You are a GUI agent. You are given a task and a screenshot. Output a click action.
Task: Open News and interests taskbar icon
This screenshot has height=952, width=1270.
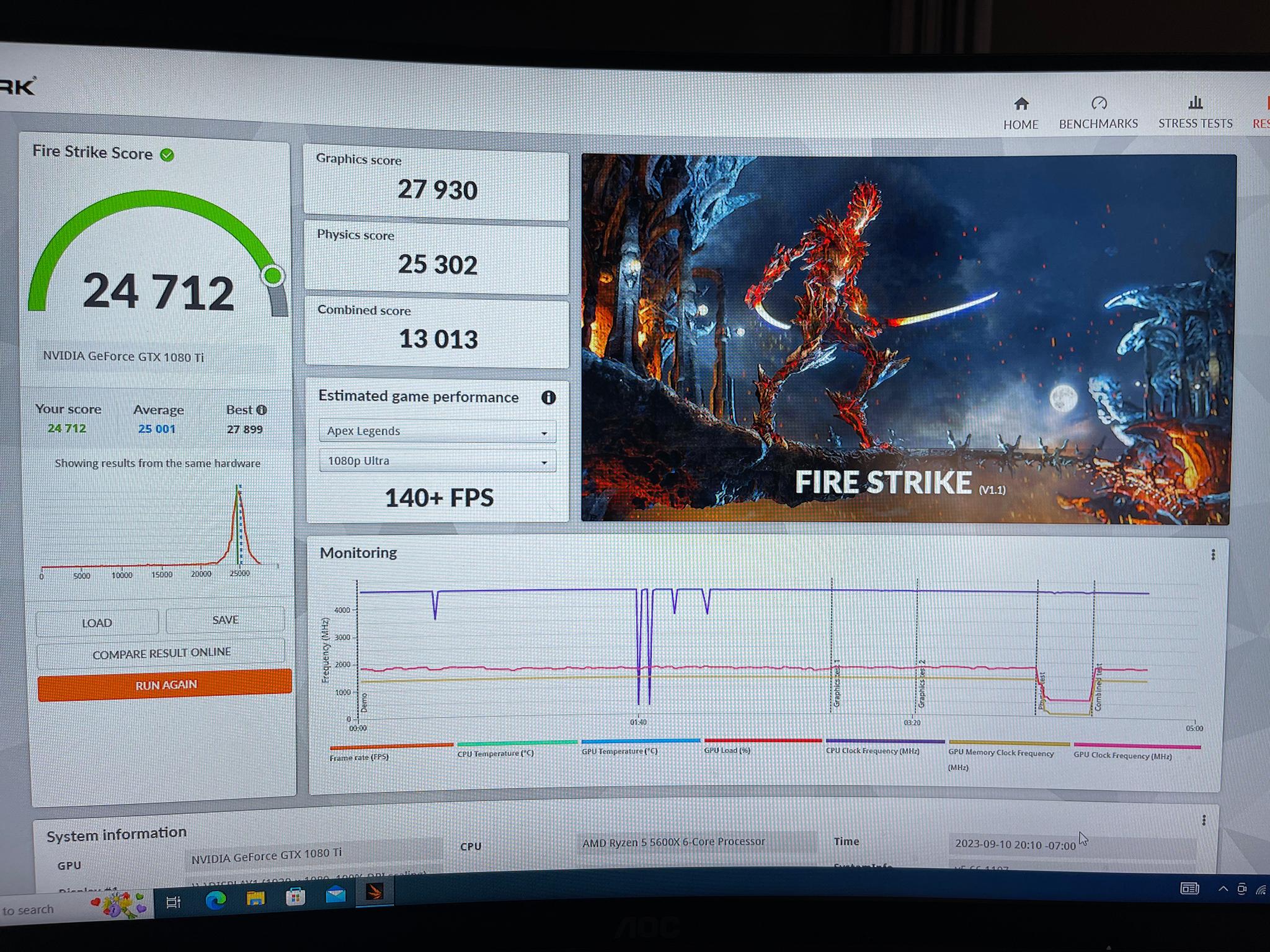tap(1189, 889)
